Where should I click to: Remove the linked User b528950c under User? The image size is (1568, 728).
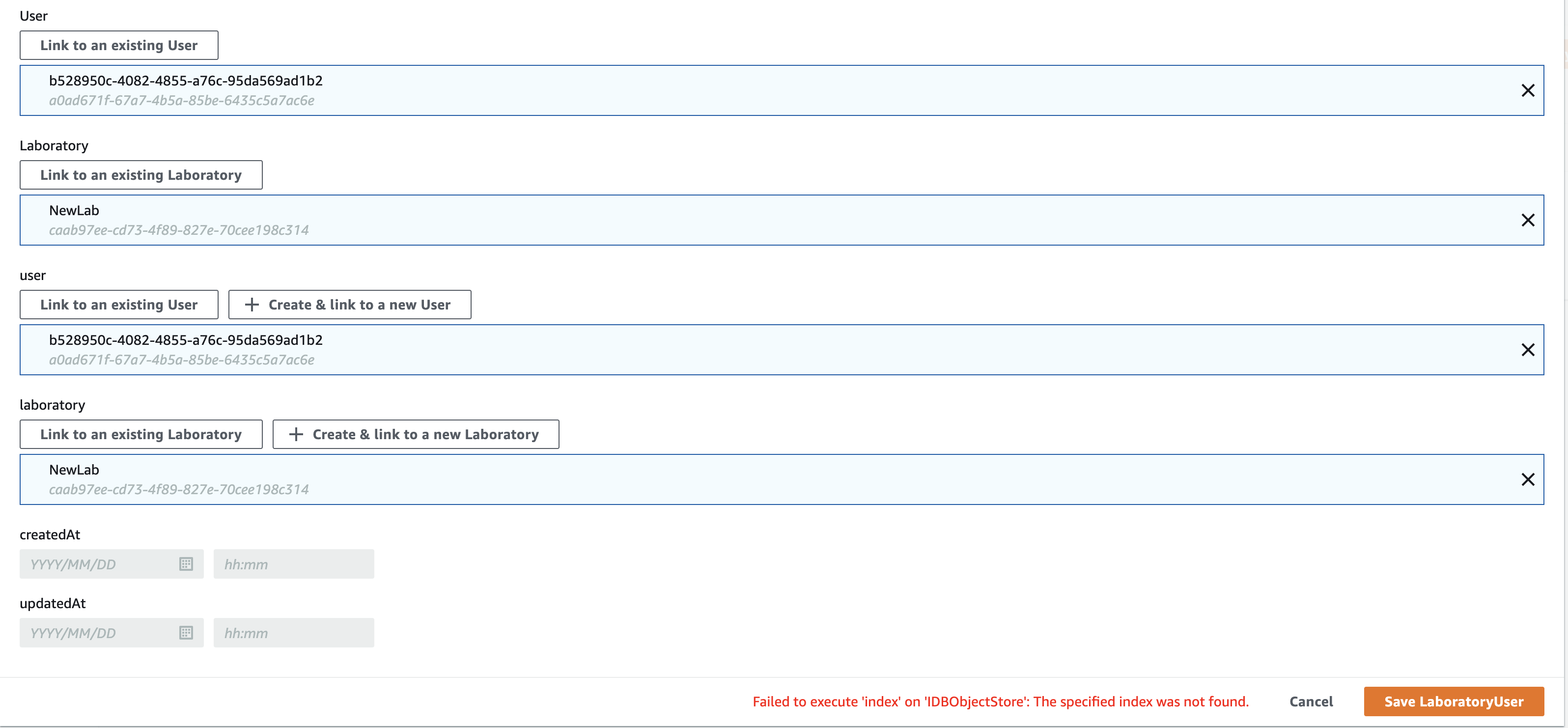pyautogui.click(x=1528, y=90)
